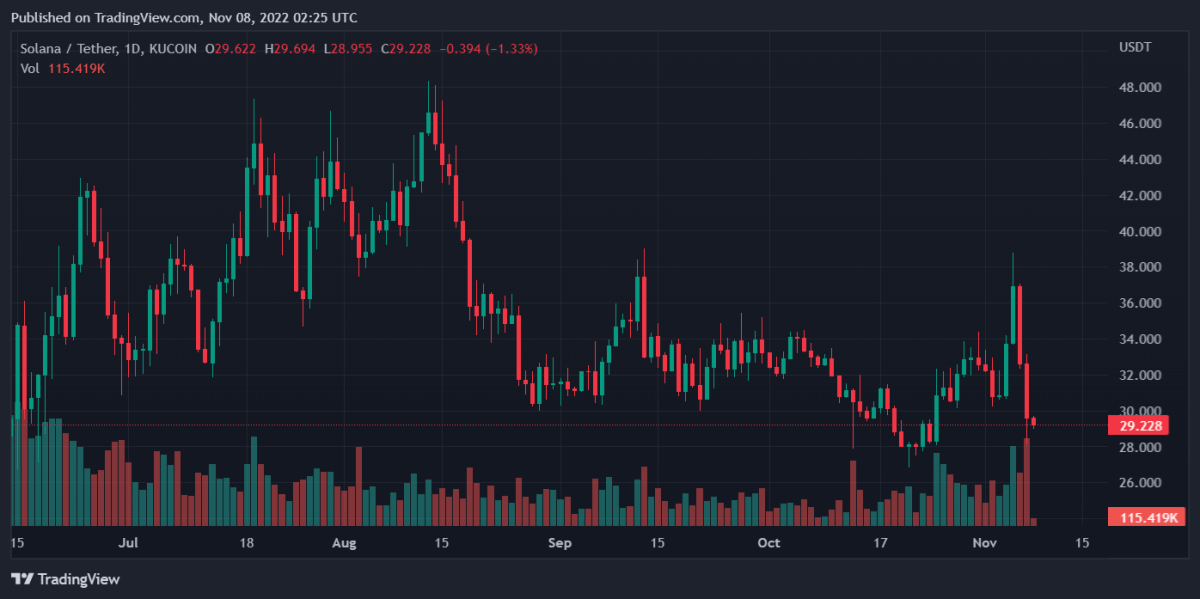This screenshot has width=1200, height=599.
Task: Click the close price C29.228
Action: tap(407, 48)
